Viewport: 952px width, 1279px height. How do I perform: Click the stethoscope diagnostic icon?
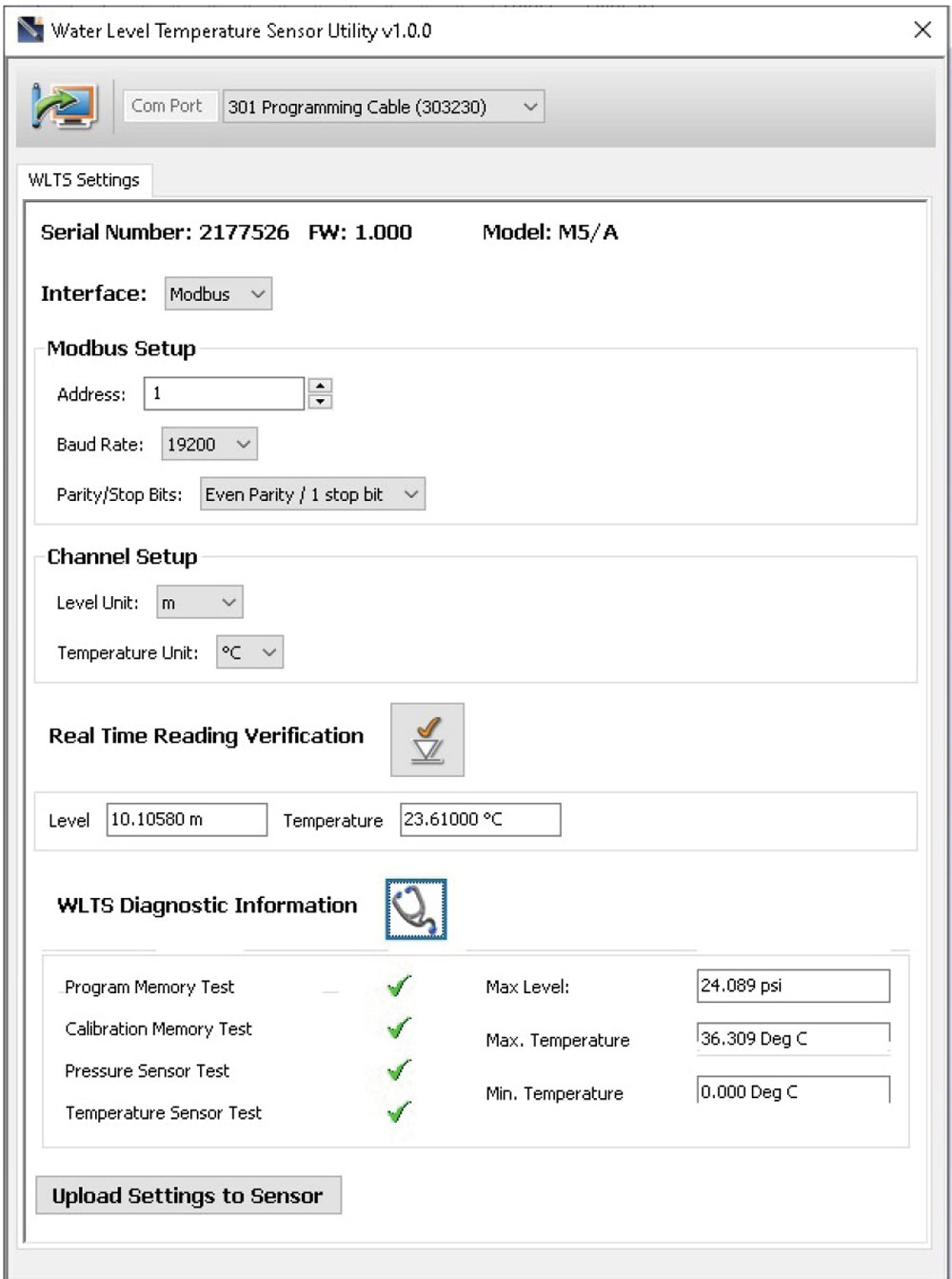tap(416, 909)
